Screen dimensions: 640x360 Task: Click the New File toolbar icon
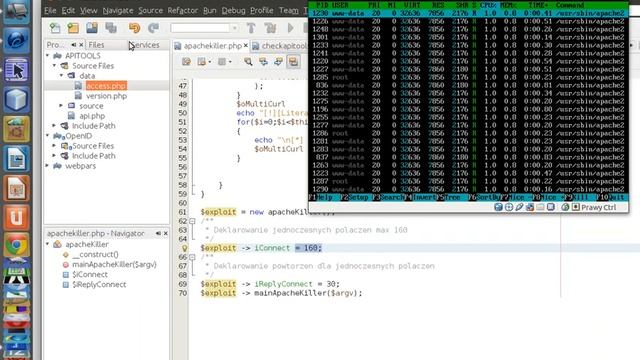(55, 28)
